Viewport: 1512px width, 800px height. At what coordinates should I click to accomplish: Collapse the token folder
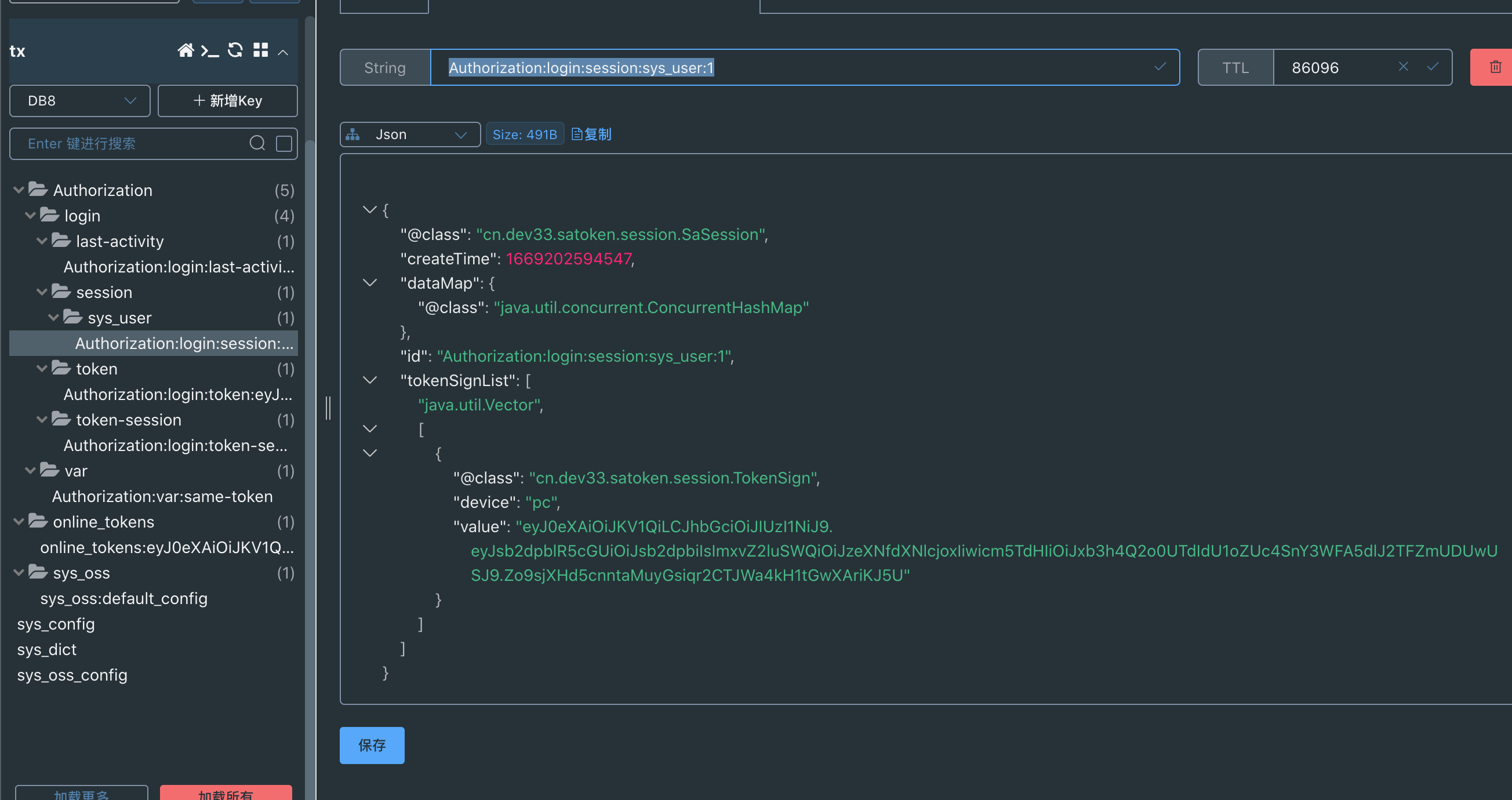click(42, 369)
